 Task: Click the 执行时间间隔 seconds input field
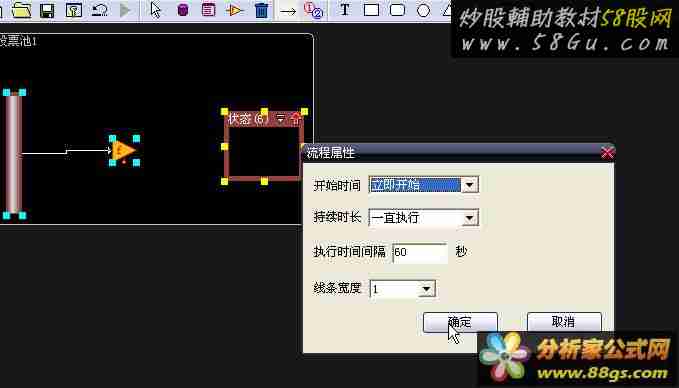click(x=420, y=252)
